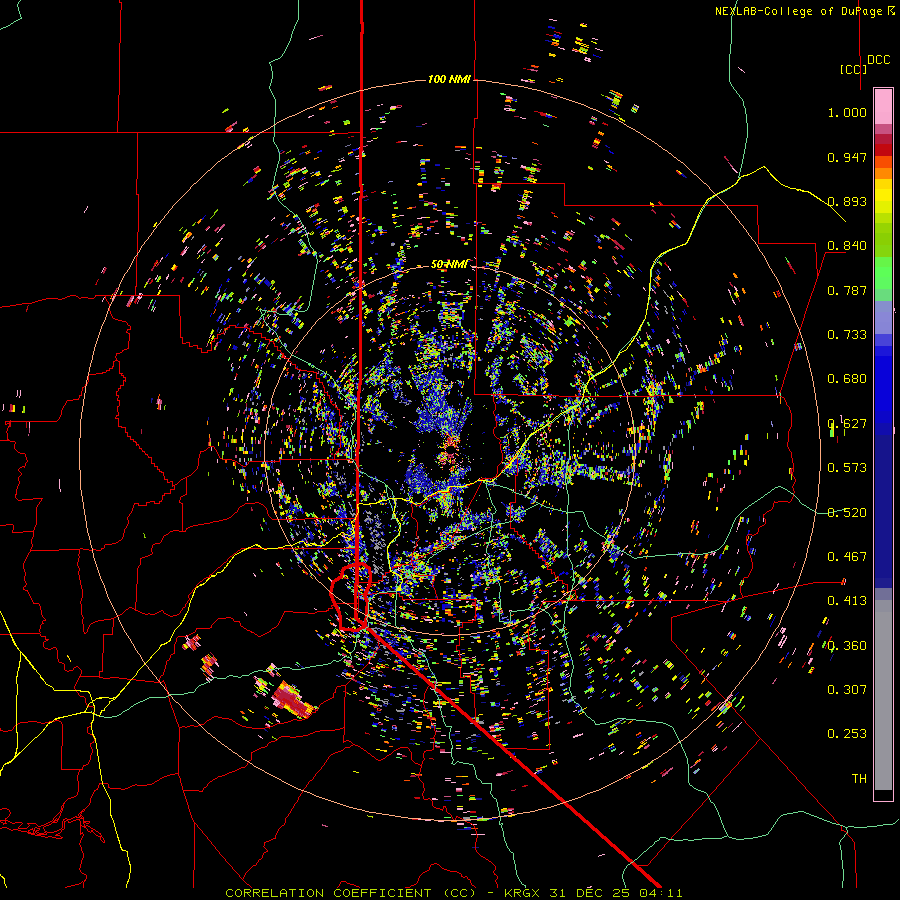Click the 0.467 scale value
Viewport: 900px width, 900px height.
[x=847, y=557]
